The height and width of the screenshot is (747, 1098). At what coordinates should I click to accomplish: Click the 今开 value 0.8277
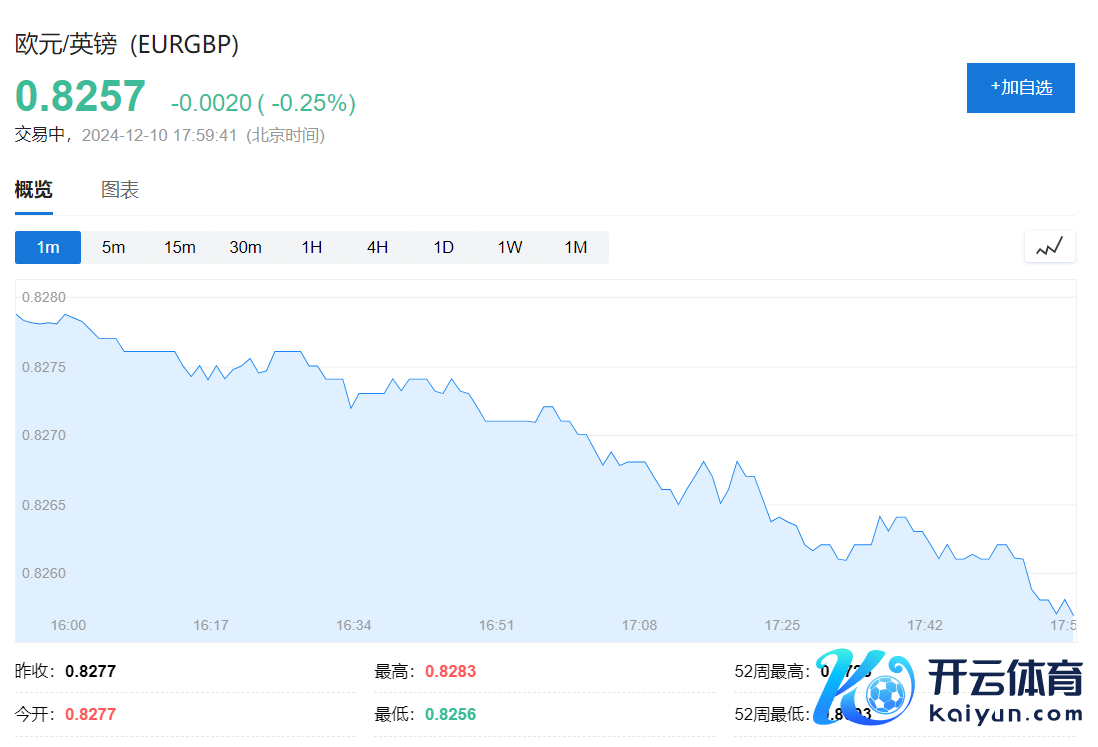90,714
